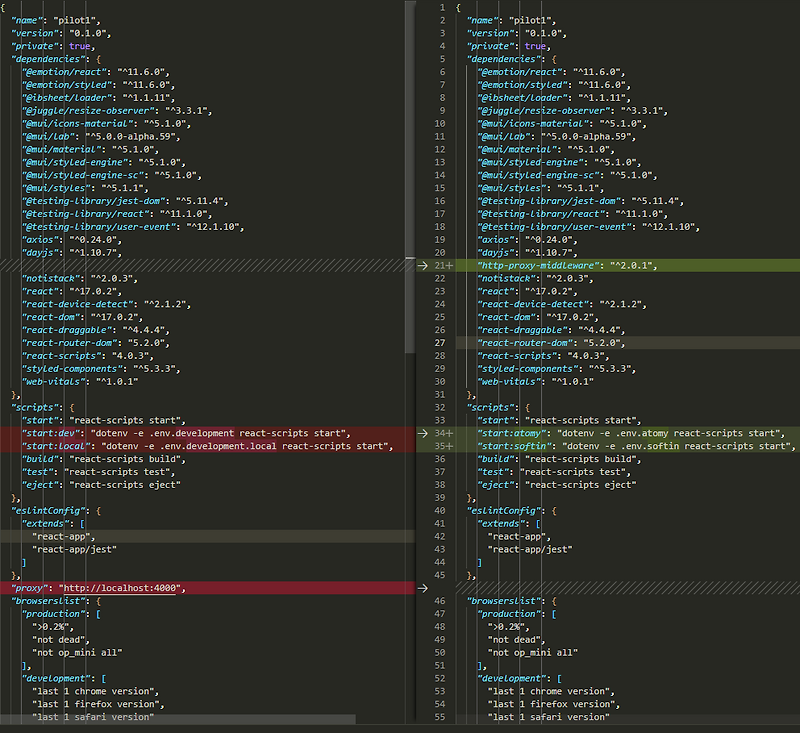Click line number 32 in the gutter
800x733 pixels.
[x=440, y=407]
